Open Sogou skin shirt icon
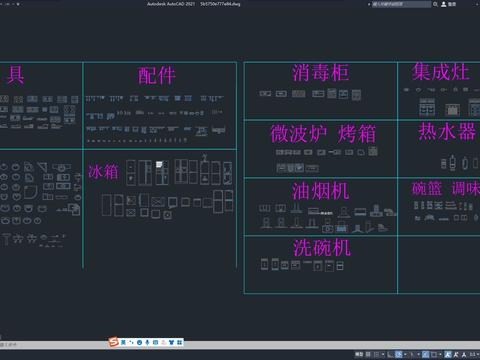The image size is (480, 360). (x=171, y=342)
